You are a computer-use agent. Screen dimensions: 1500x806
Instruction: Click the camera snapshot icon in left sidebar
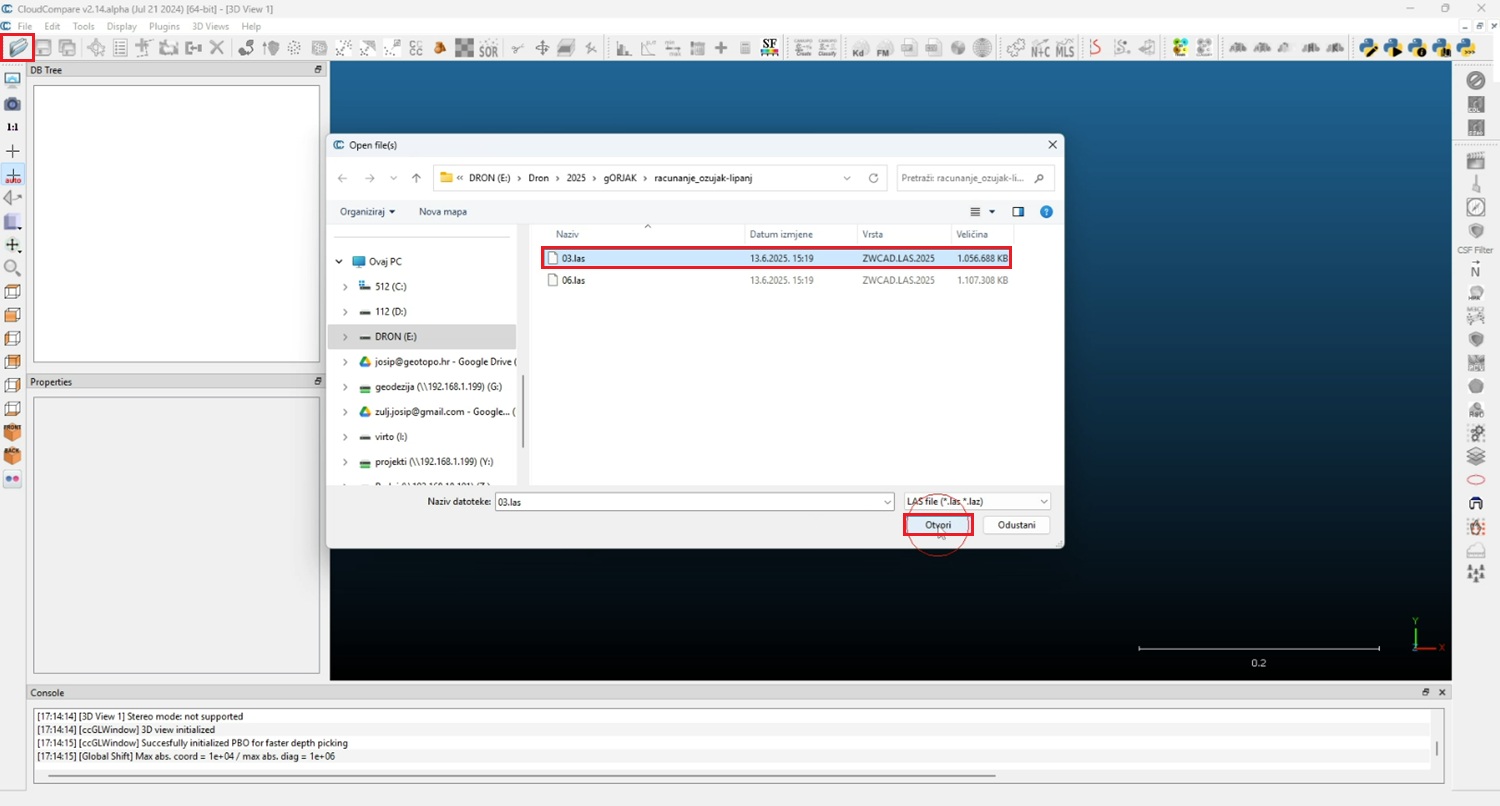tap(12, 104)
